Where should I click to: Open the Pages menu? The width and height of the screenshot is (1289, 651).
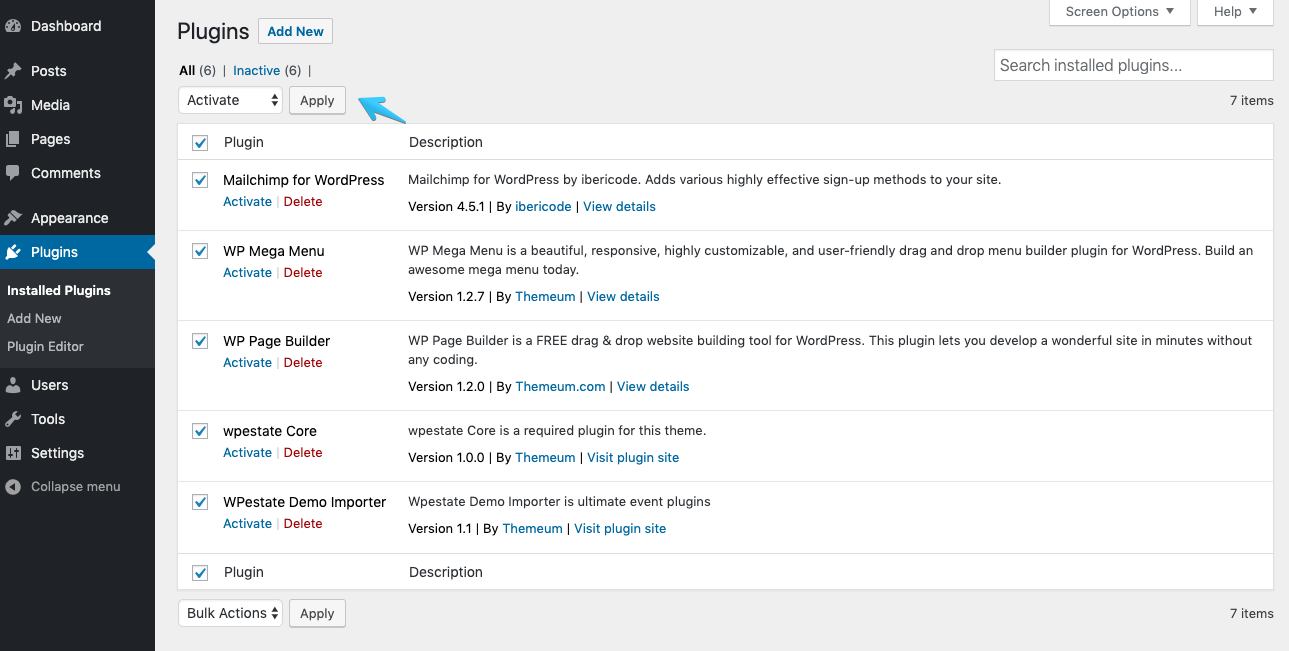[51, 139]
